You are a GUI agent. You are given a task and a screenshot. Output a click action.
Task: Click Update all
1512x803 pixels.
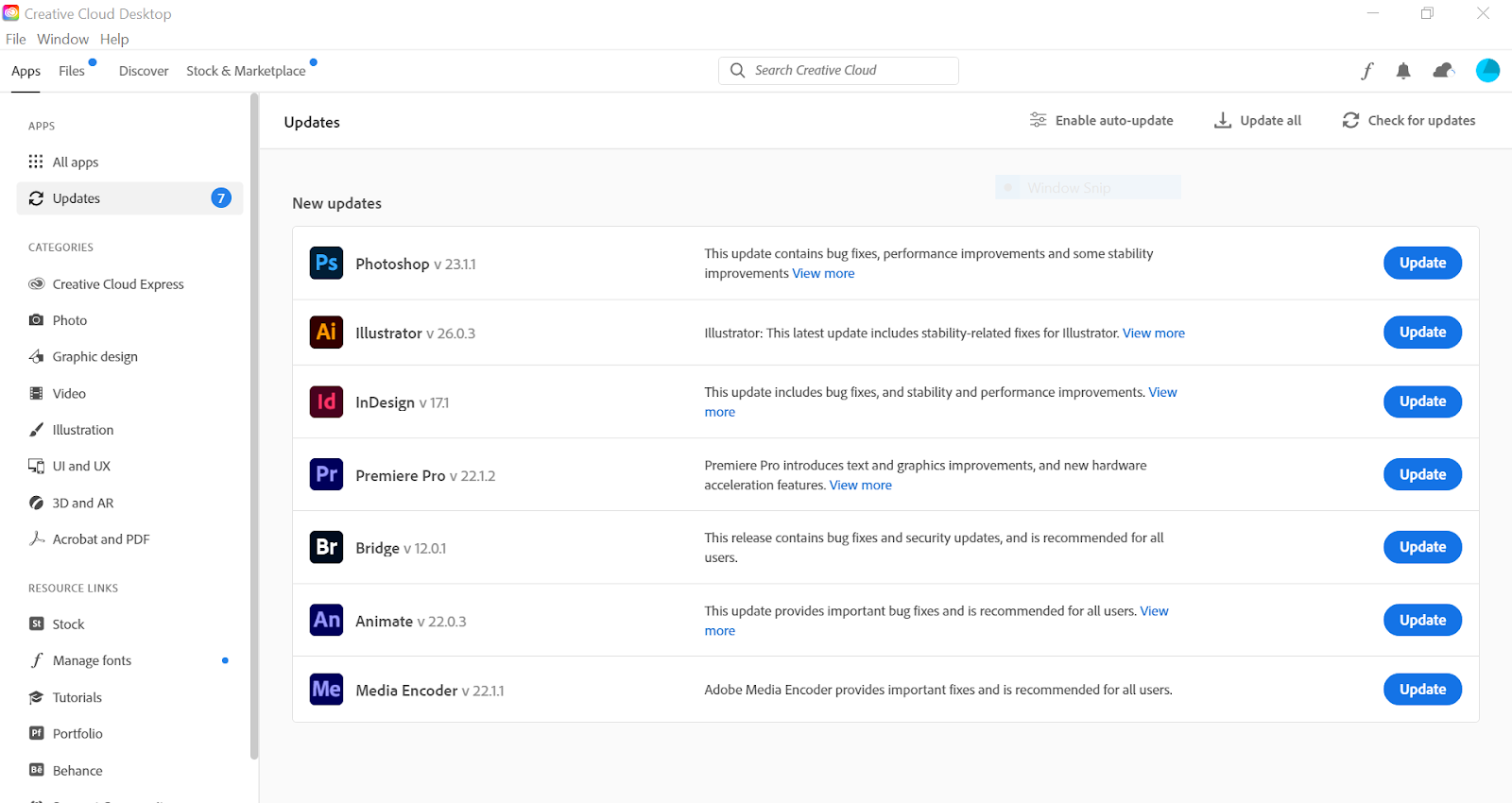click(x=1258, y=120)
